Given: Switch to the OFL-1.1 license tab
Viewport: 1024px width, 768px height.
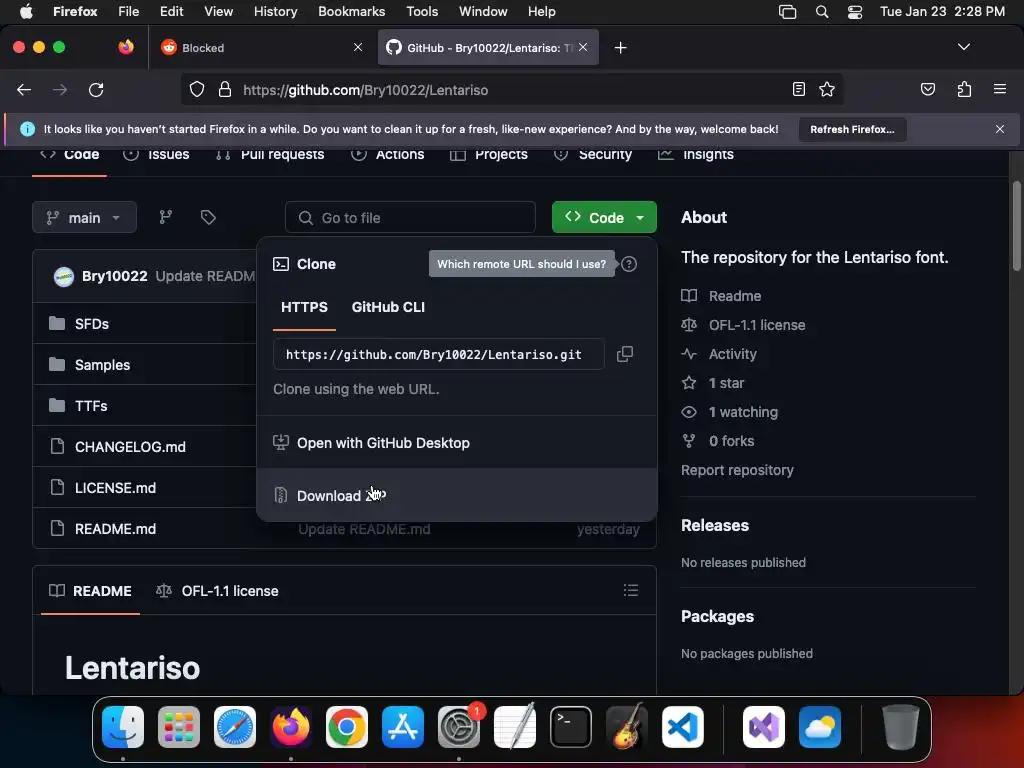Looking at the screenshot, I should [217, 591].
